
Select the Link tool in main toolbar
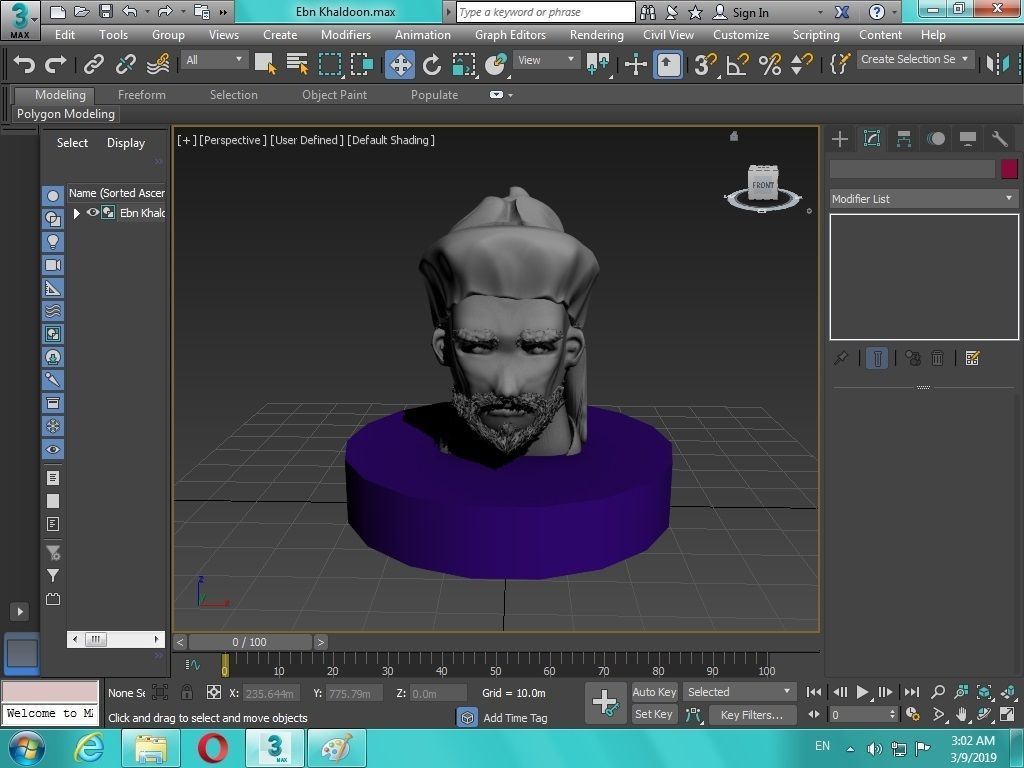pos(94,64)
